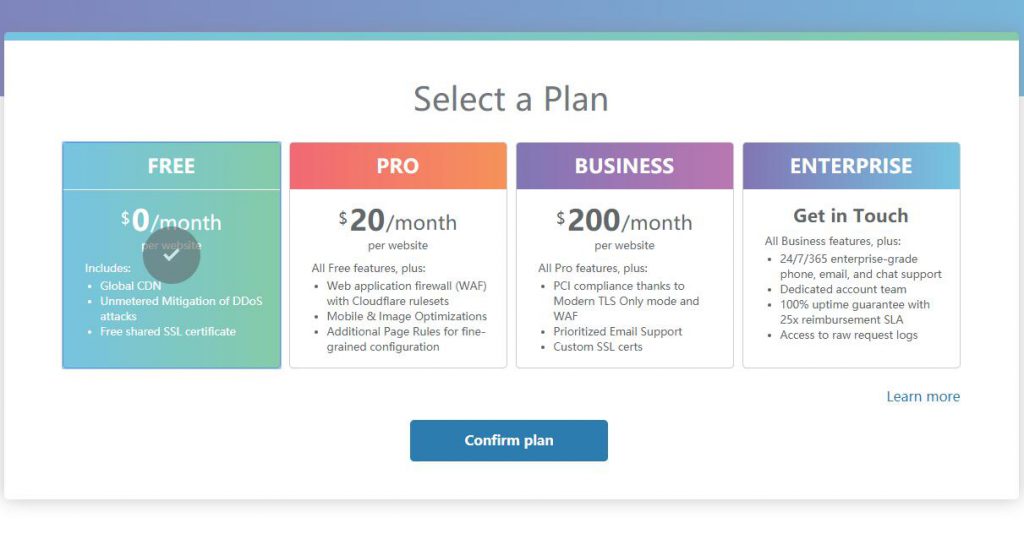Screen dimensions: 1024x556
Task: Select the FREE plan header
Action: pyautogui.click(x=171, y=166)
